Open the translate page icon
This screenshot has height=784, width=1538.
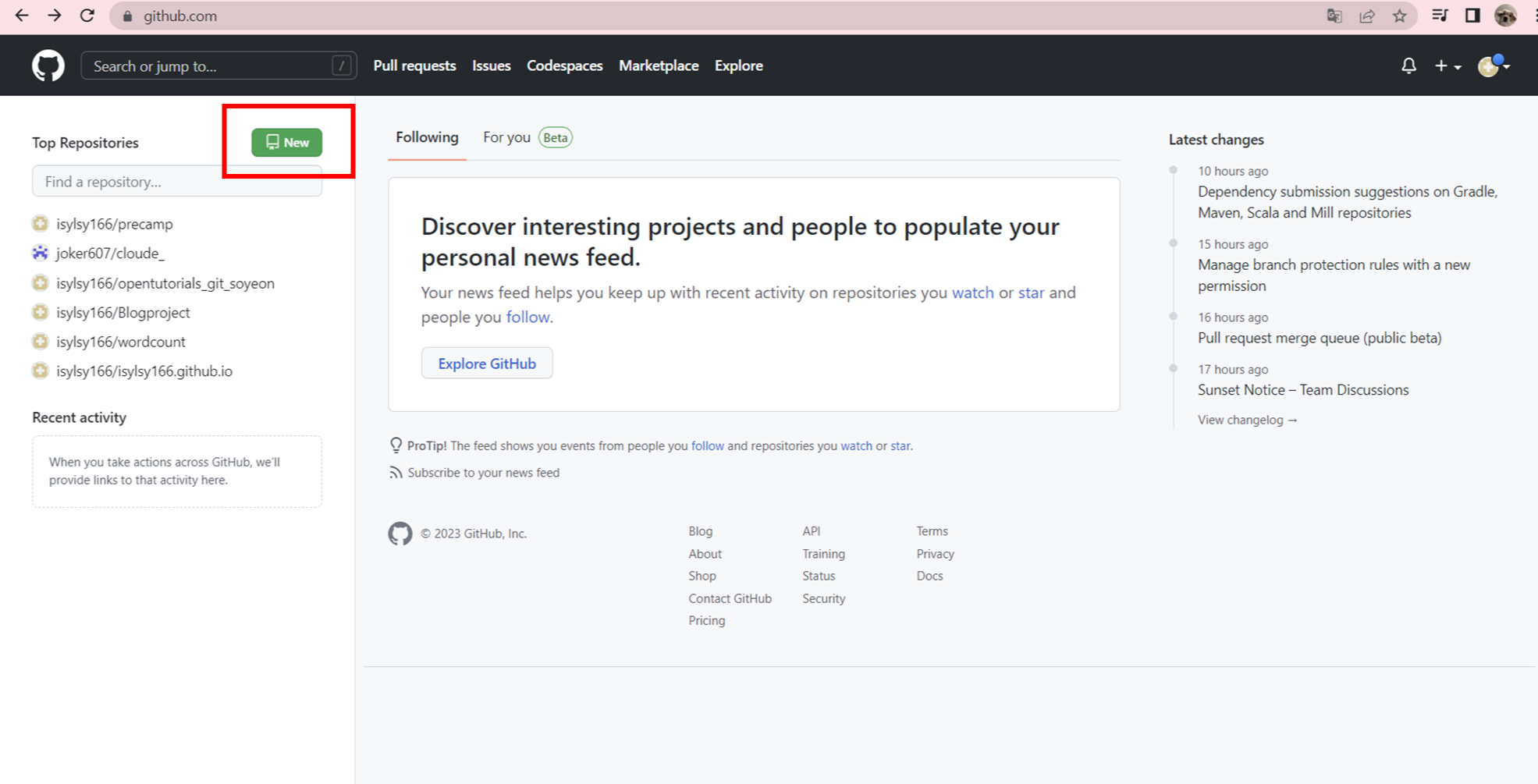coord(1334,16)
